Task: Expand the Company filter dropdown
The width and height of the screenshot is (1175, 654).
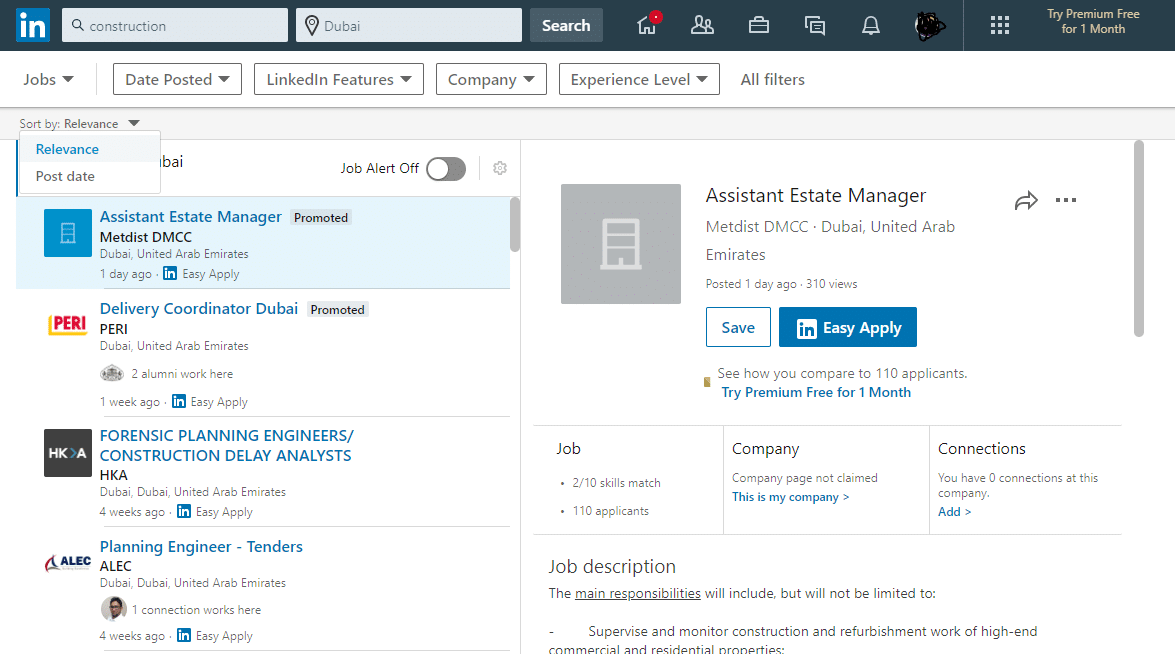Action: coord(491,78)
